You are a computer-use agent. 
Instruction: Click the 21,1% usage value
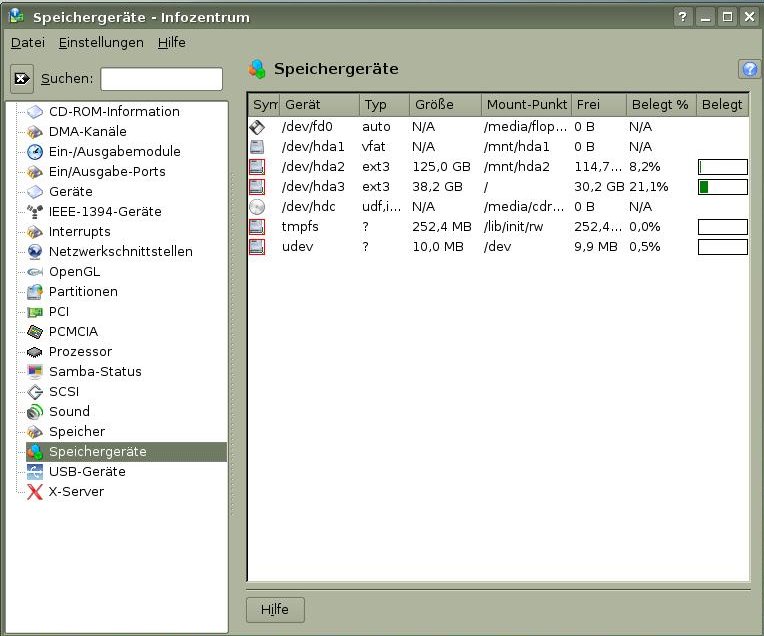tap(649, 187)
